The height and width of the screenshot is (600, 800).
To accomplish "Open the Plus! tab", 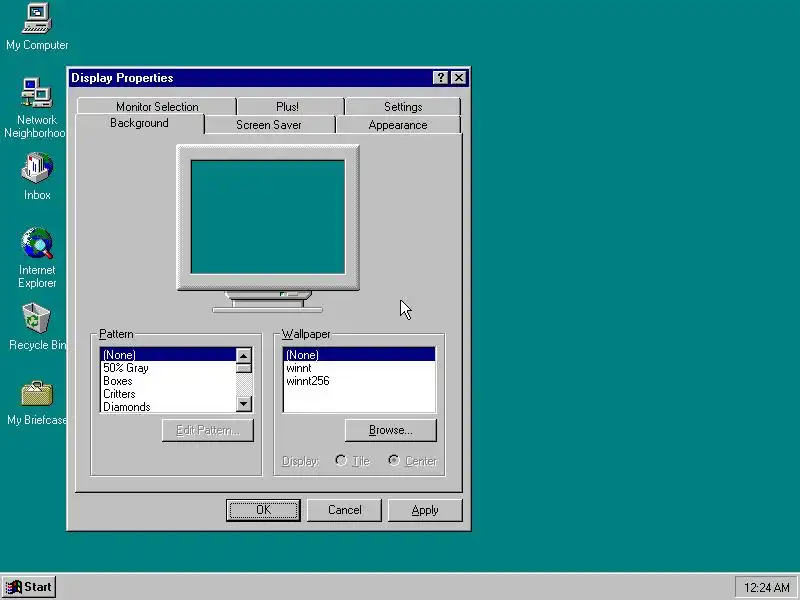I will point(287,107).
